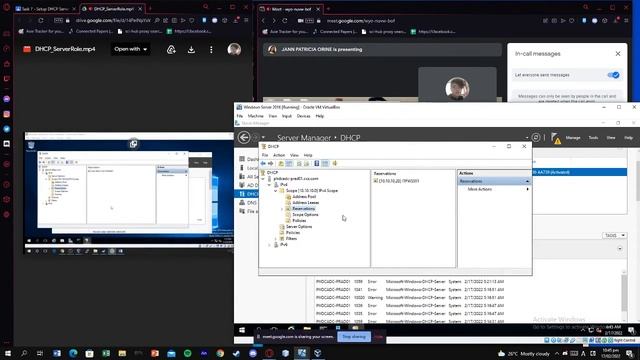Open Twitter in Opera GX sidebar
The height and width of the screenshot is (360, 640).
(x=7, y=129)
